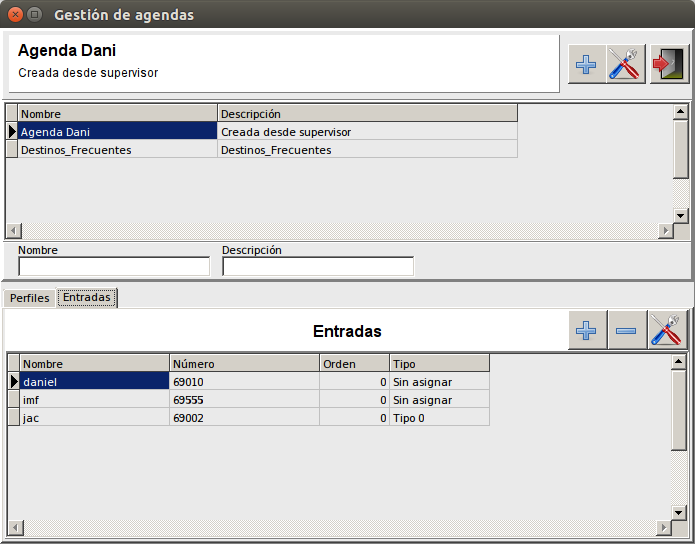Click the agendas list scroll left arrow

tap(14, 231)
